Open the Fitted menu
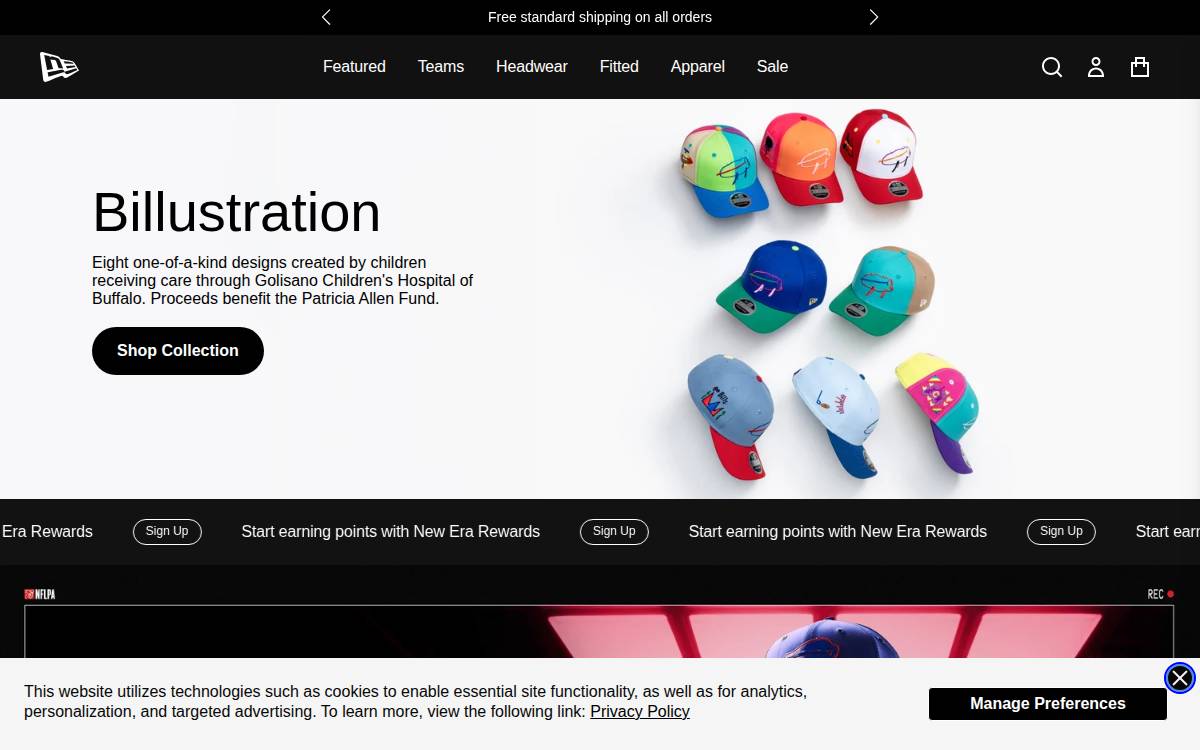 click(x=619, y=67)
